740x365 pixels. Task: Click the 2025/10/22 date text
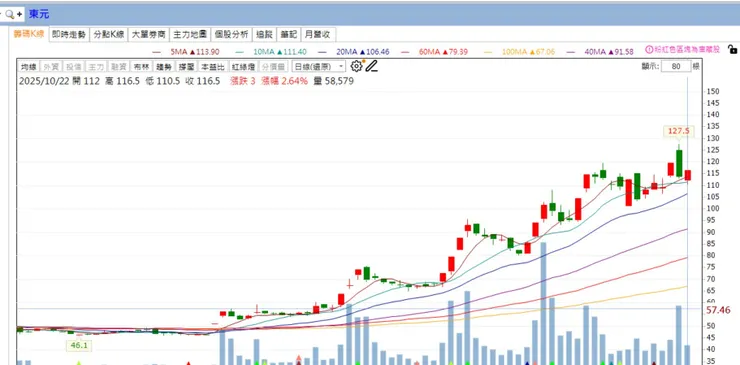point(44,81)
